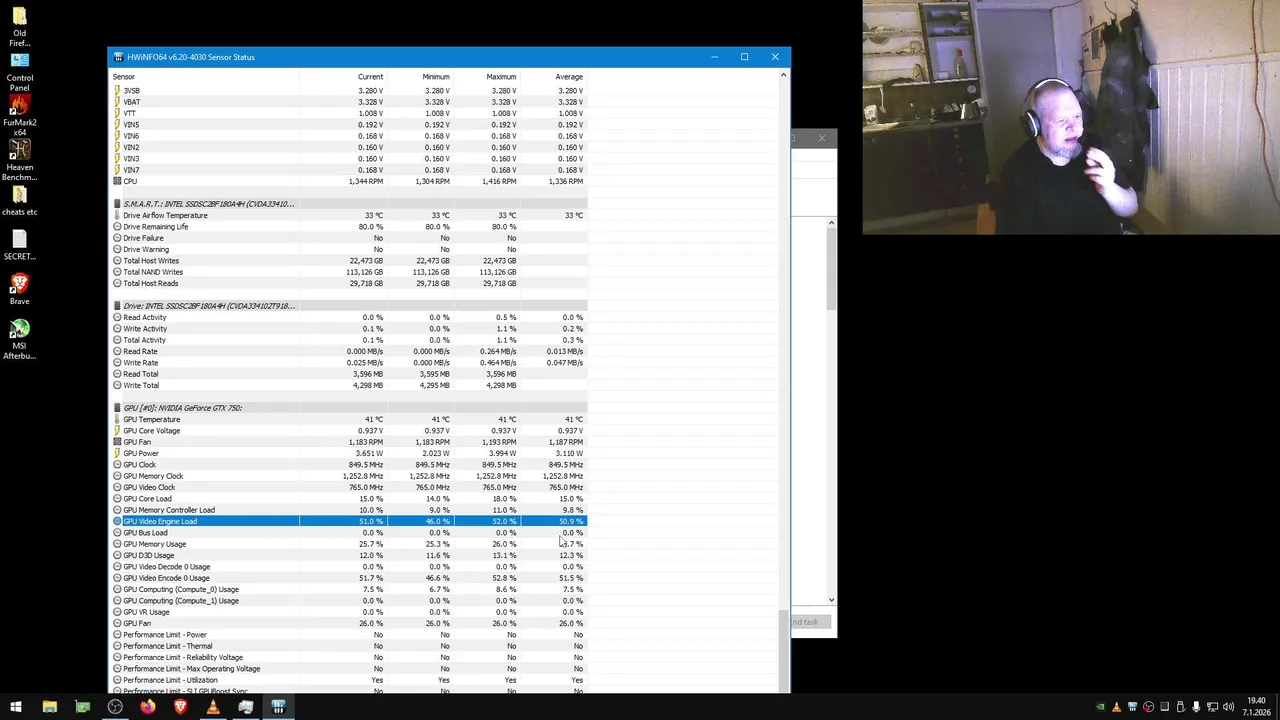The width and height of the screenshot is (1280, 720).
Task: Click HWiNFO scrollbar up arrow
Action: coord(783,75)
